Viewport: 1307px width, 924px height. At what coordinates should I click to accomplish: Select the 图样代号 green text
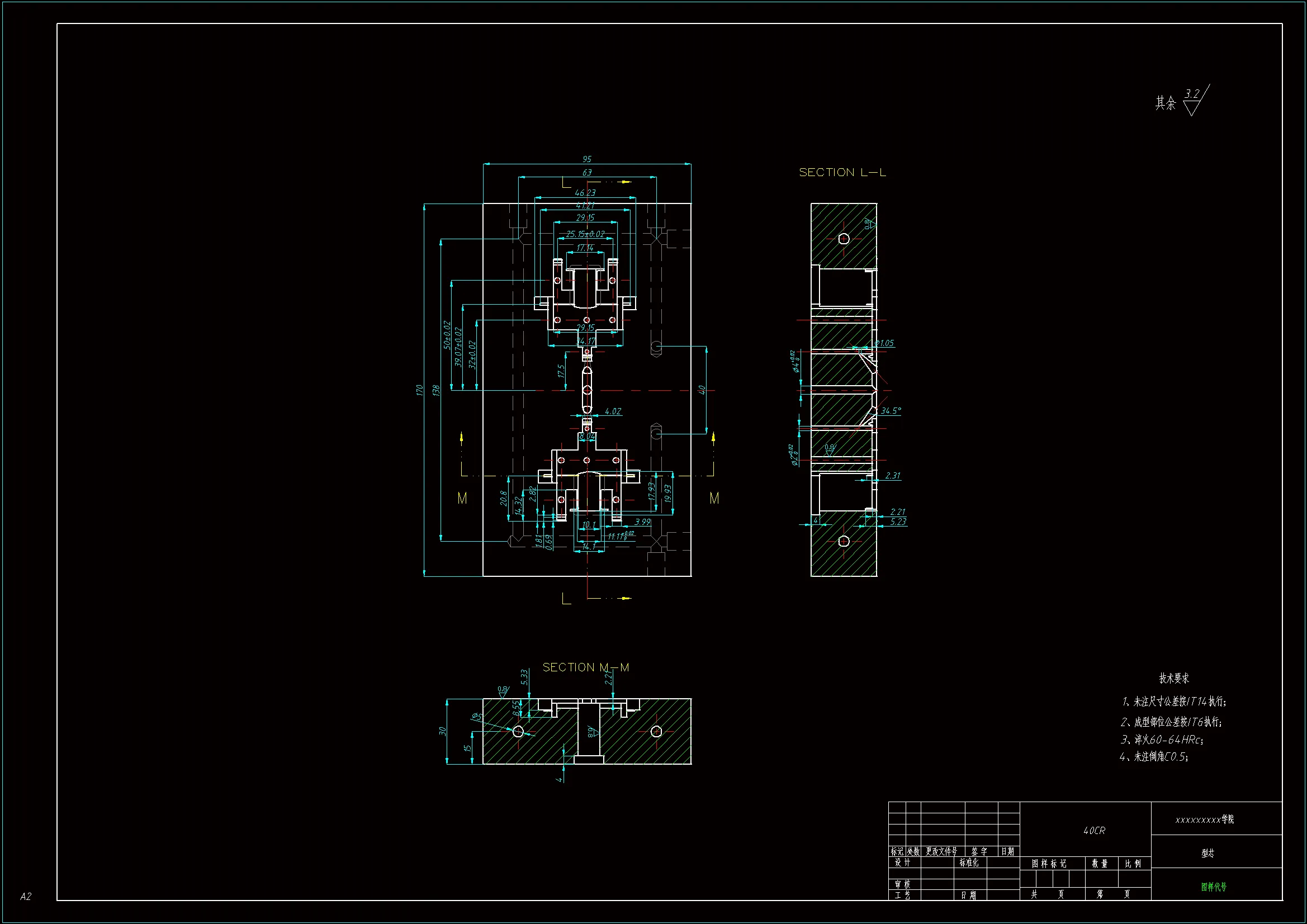coord(1214,887)
